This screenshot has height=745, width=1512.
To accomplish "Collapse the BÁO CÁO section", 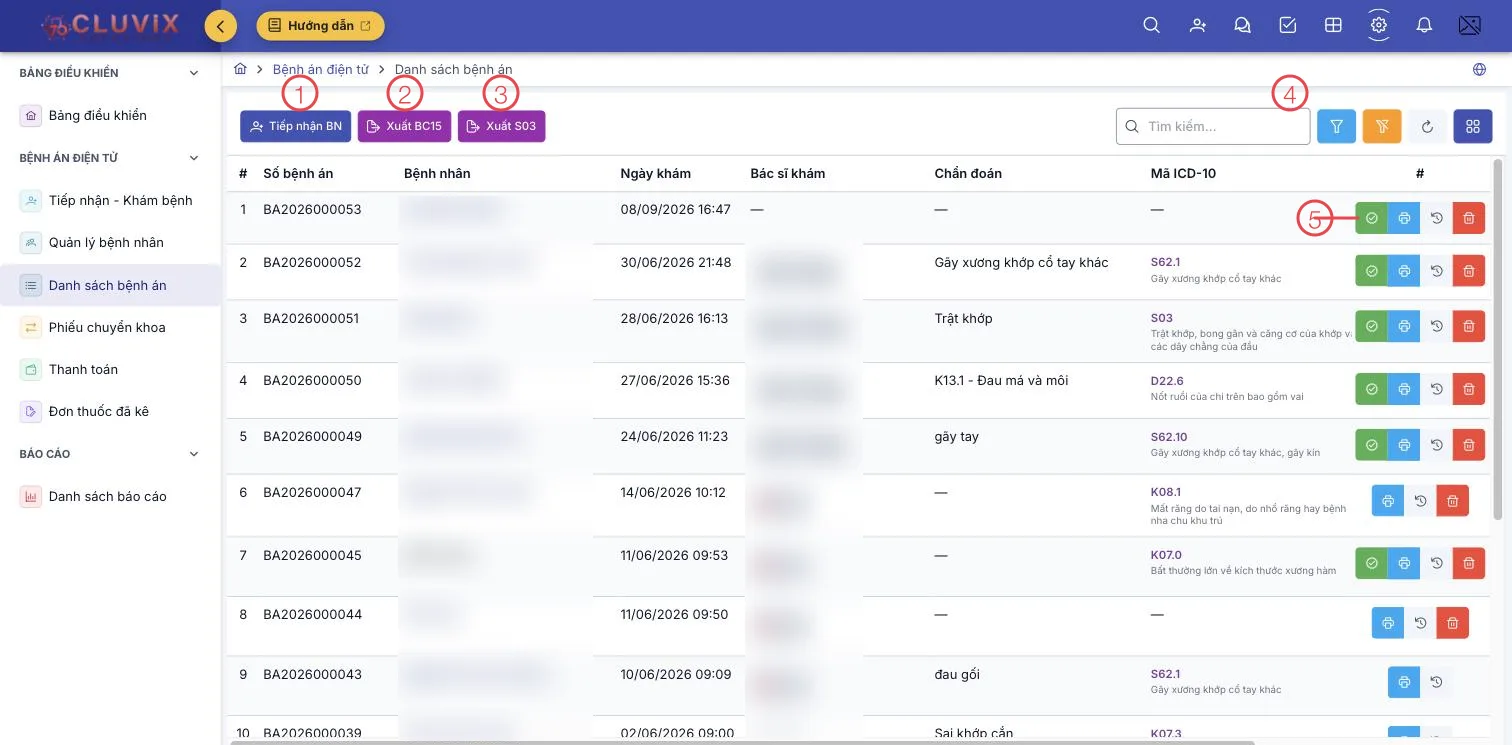I will tap(194, 454).
